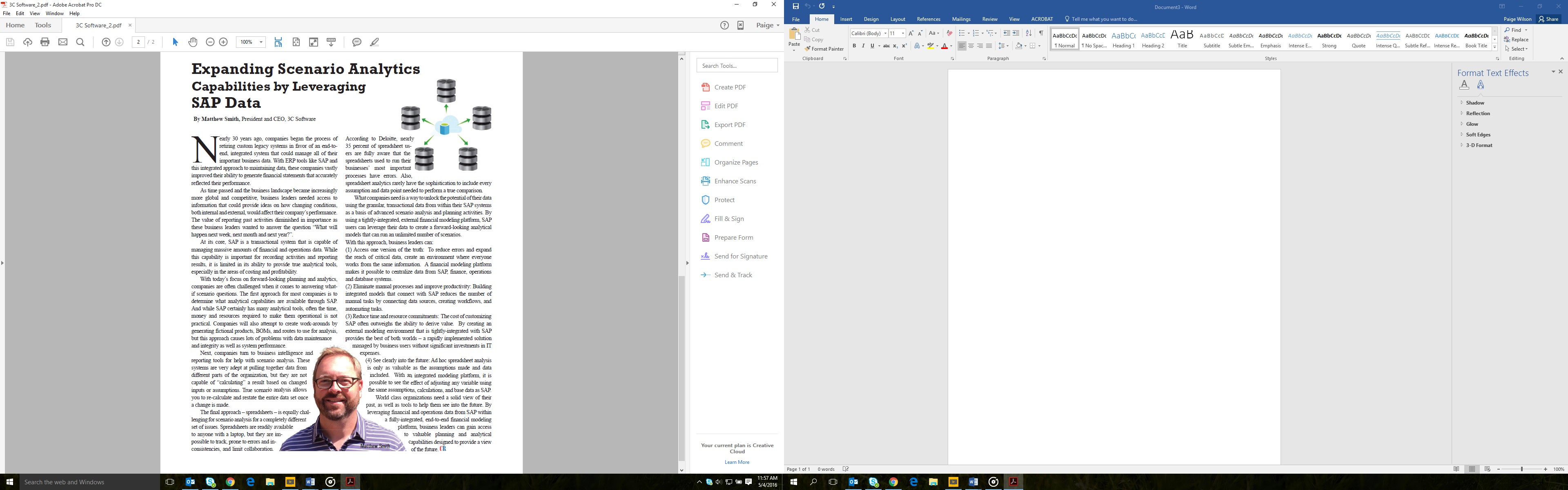The image size is (1568, 490).
Task: Select Text Fill & Outline icon in pane
Action: [1464, 85]
